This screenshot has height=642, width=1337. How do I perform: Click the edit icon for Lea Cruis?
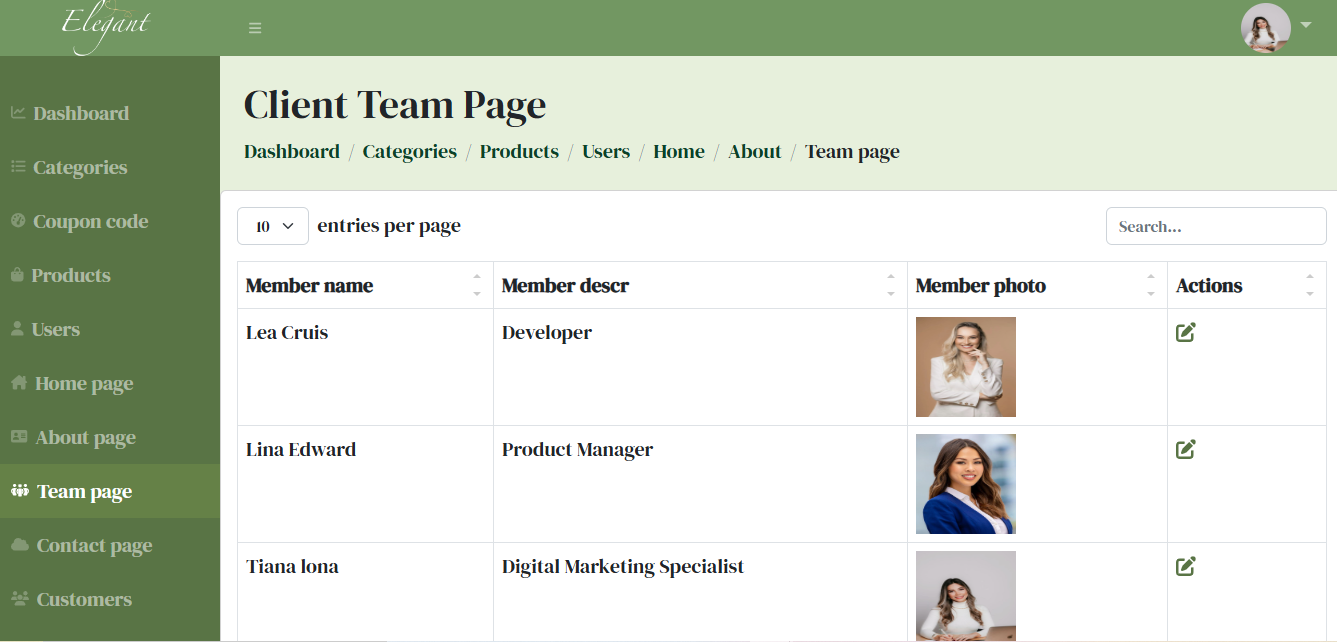pos(1186,333)
